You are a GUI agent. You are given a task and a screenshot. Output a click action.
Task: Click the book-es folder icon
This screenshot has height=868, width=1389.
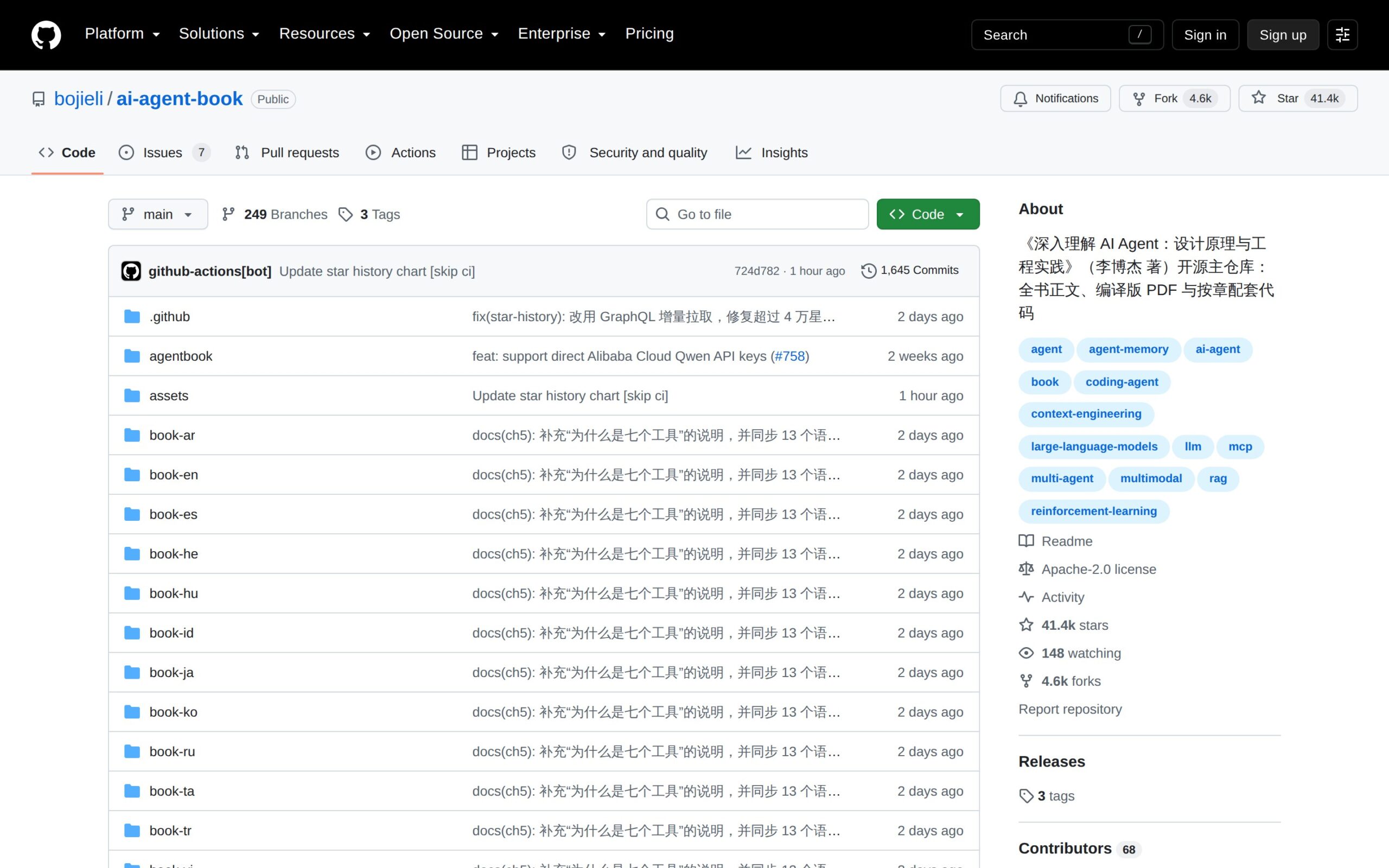click(132, 514)
